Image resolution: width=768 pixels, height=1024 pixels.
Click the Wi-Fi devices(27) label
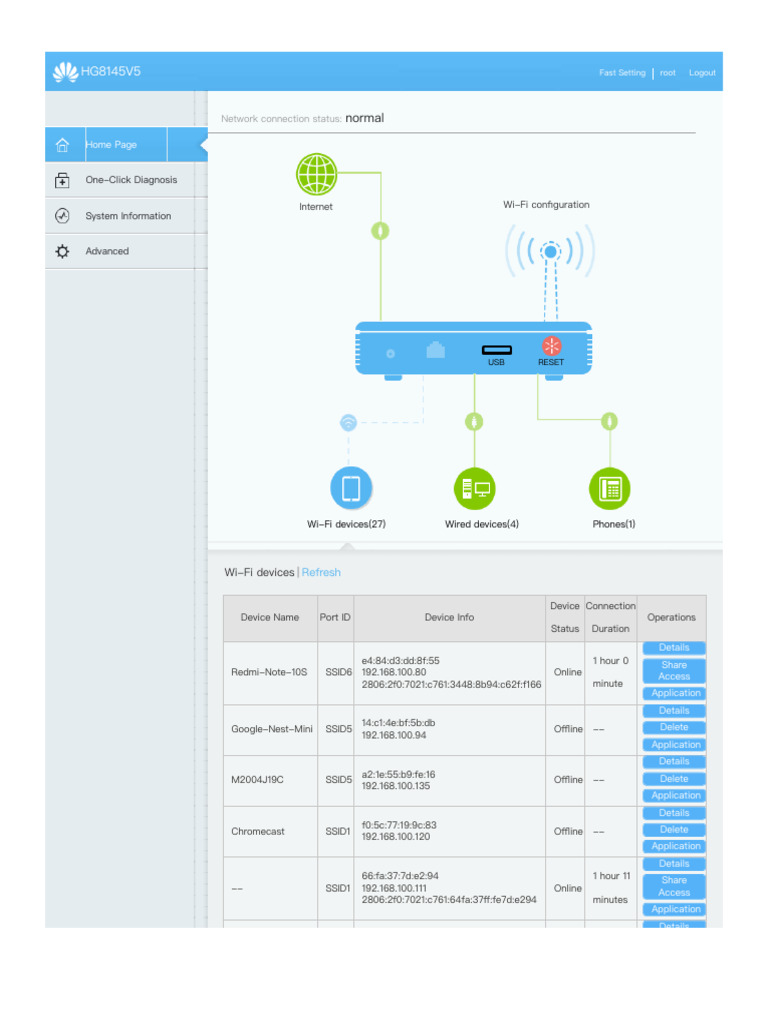pyautogui.click(x=346, y=524)
